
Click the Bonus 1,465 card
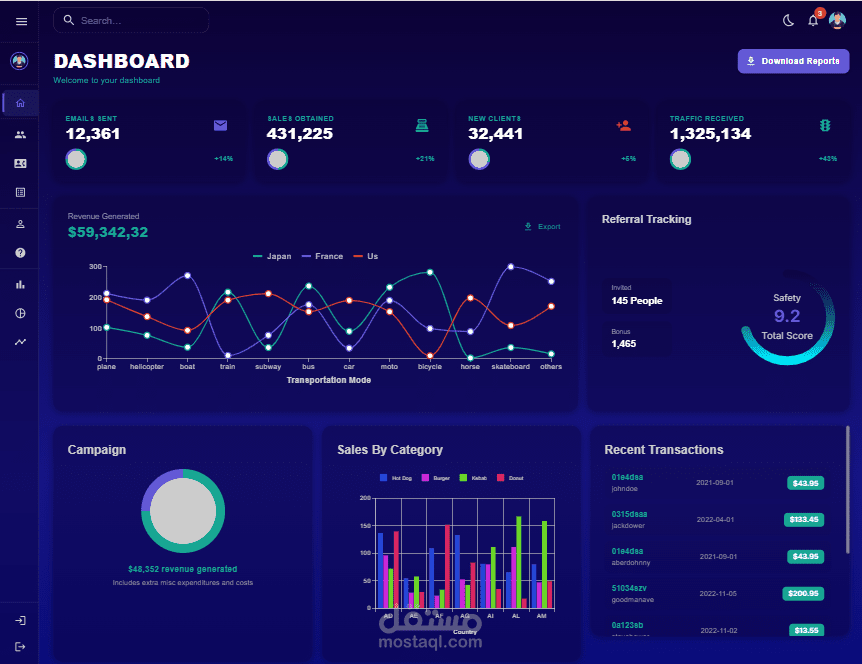tap(637, 339)
